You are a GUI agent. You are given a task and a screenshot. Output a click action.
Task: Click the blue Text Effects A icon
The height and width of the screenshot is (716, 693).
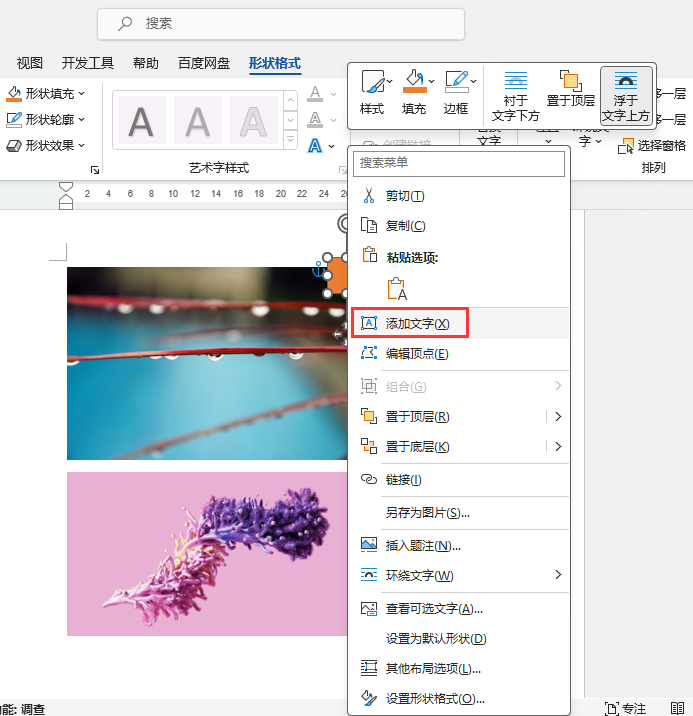[315, 146]
